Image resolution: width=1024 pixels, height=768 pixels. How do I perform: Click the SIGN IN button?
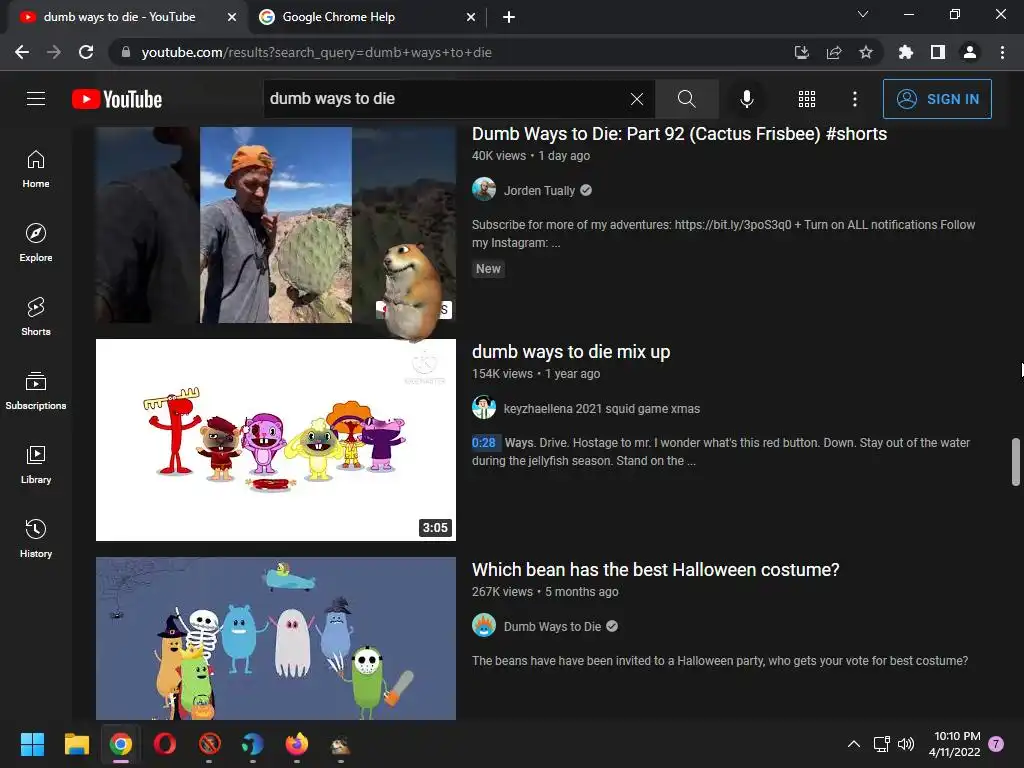pos(937,99)
